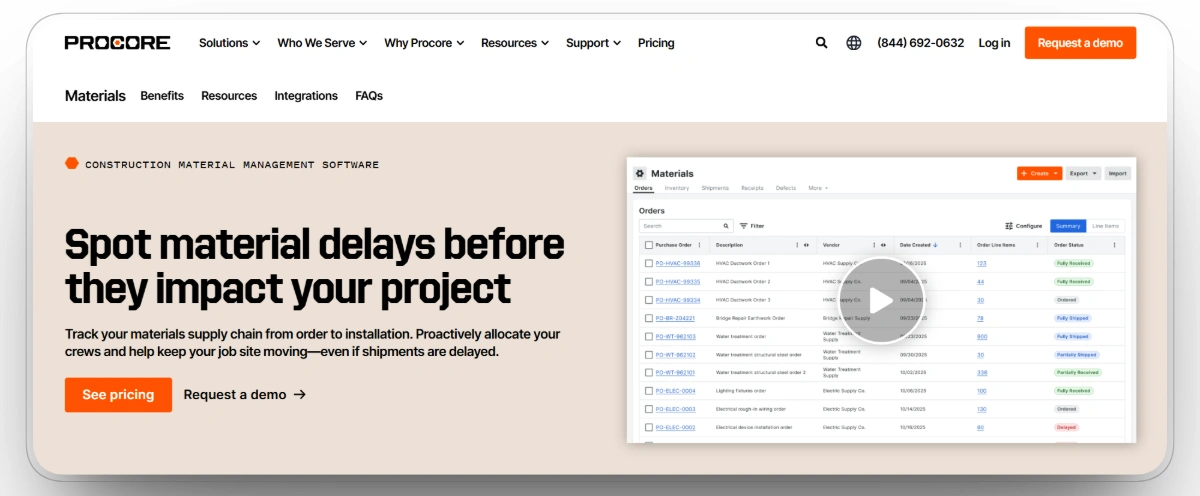This screenshot has height=496, width=1200.
Task: Check the box for PO-HVAC-99334
Action: (649, 300)
